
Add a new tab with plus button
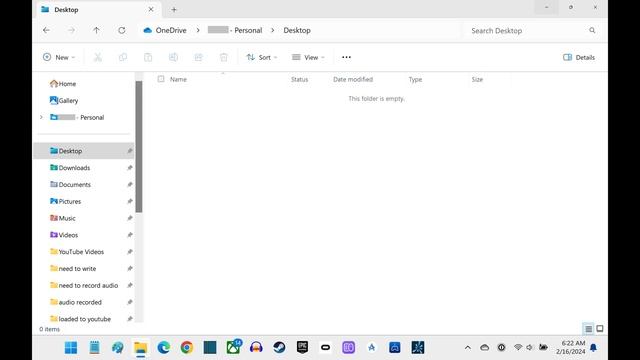pyautogui.click(x=174, y=9)
